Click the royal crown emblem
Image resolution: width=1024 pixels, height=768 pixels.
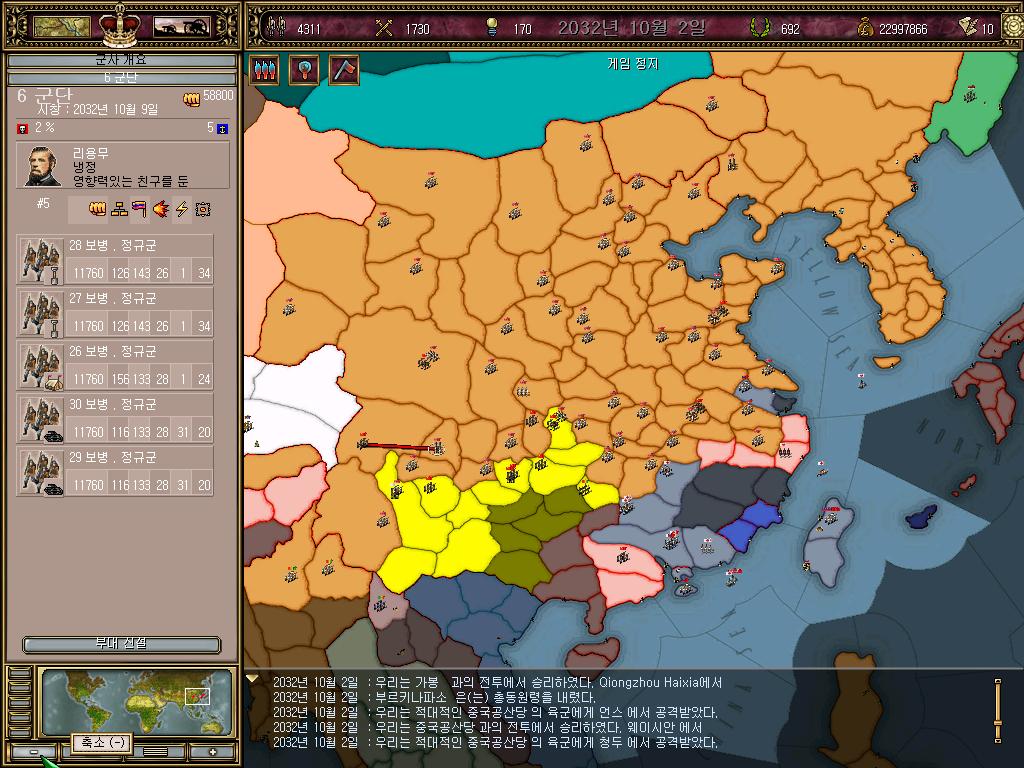click(121, 25)
